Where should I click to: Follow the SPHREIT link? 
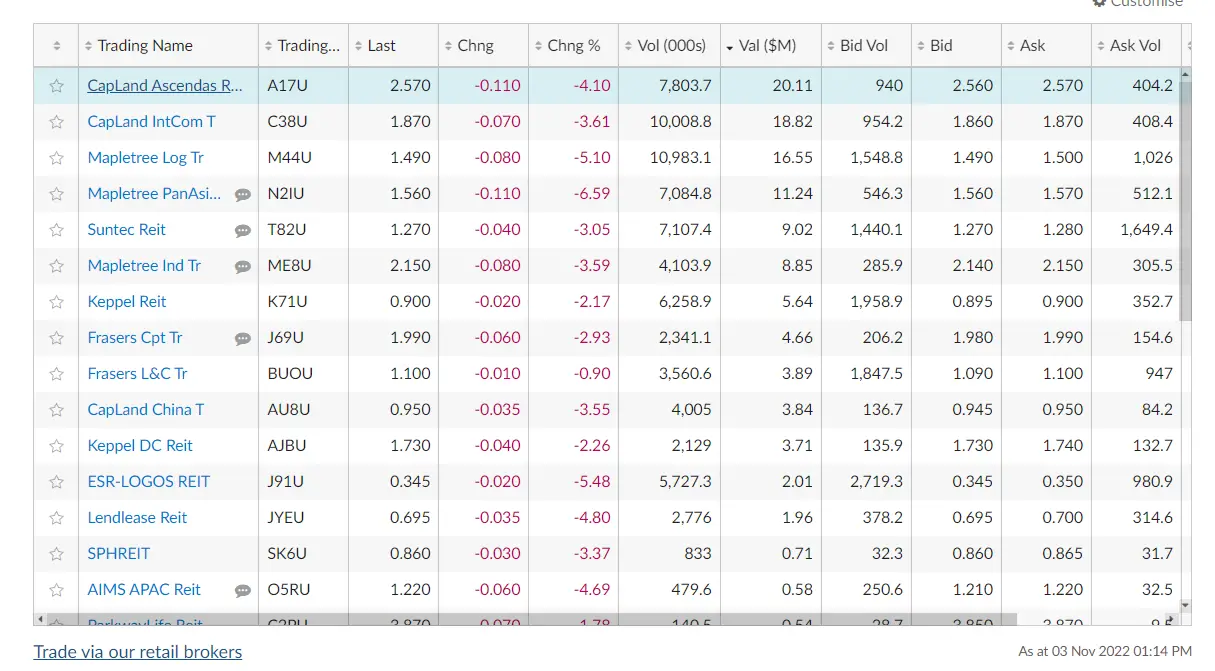point(119,554)
